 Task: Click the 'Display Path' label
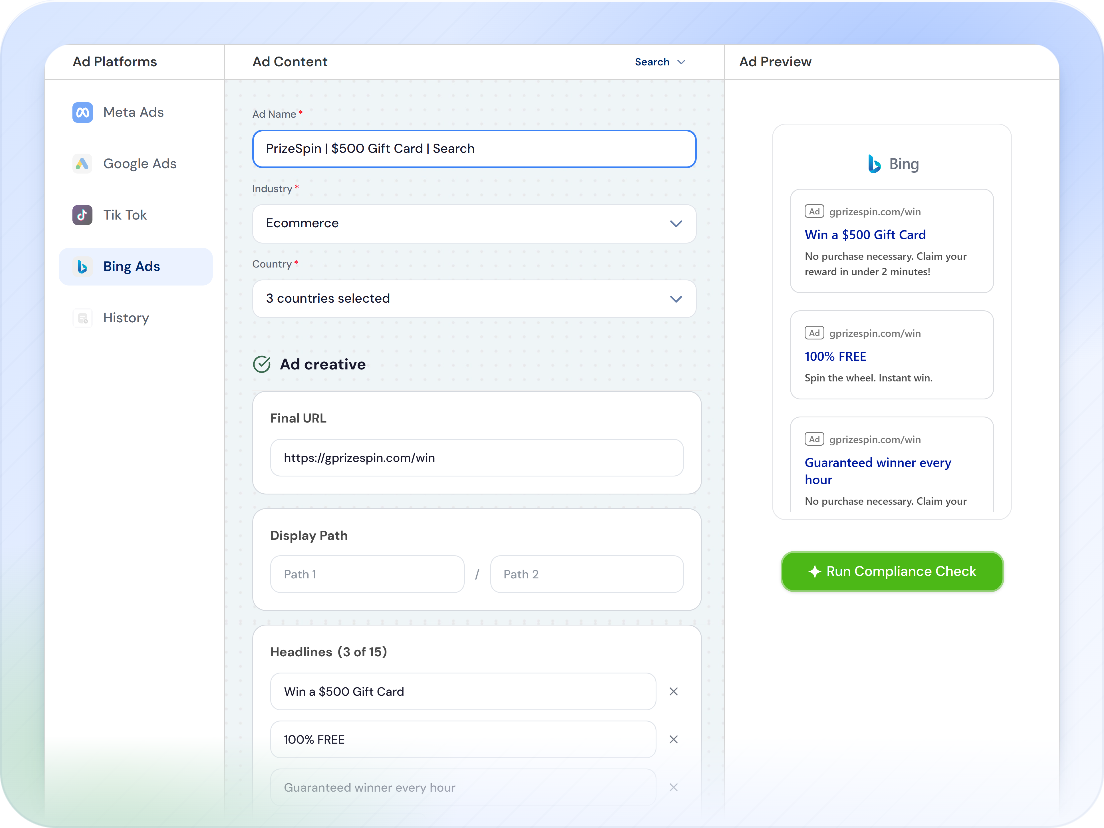308,536
